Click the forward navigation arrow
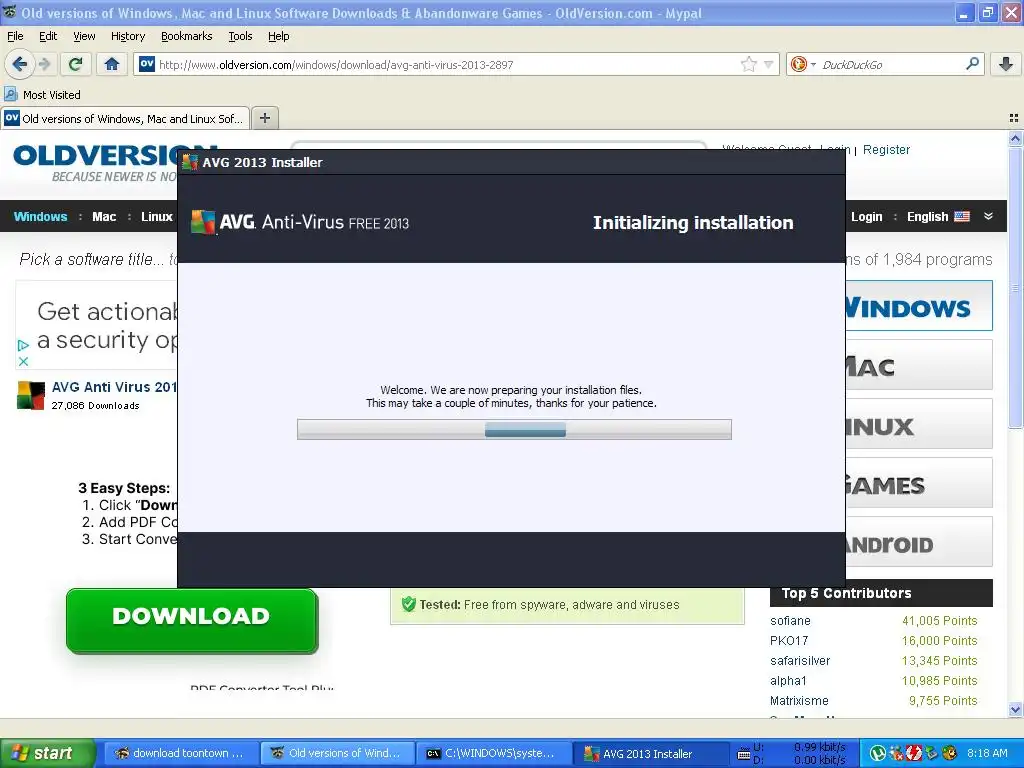Viewport: 1024px width, 768px height. click(44, 64)
